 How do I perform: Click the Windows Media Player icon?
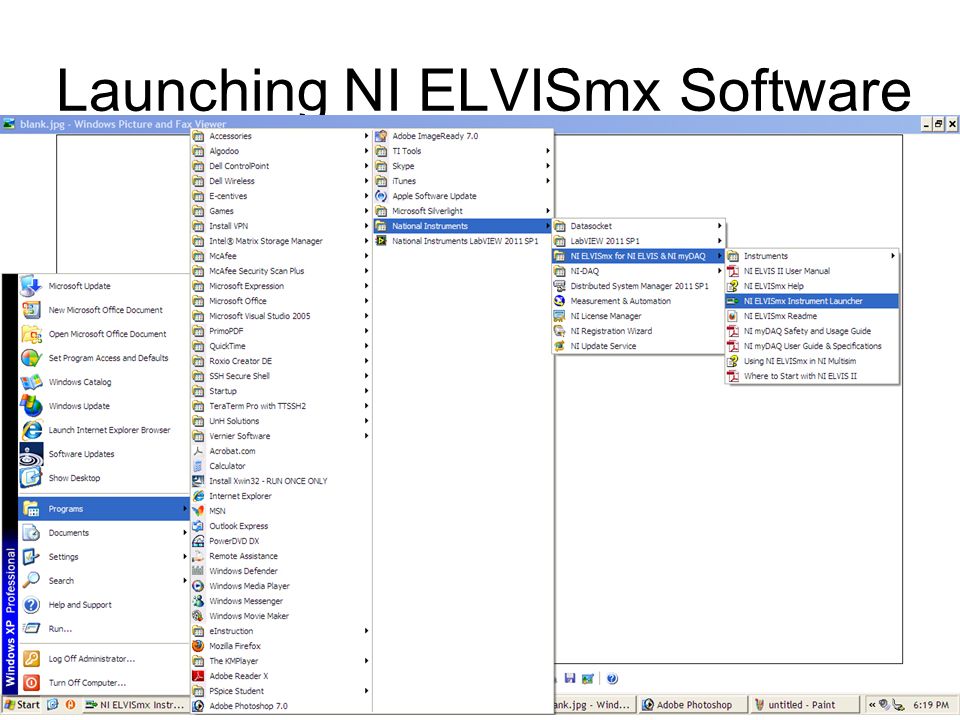coord(198,586)
